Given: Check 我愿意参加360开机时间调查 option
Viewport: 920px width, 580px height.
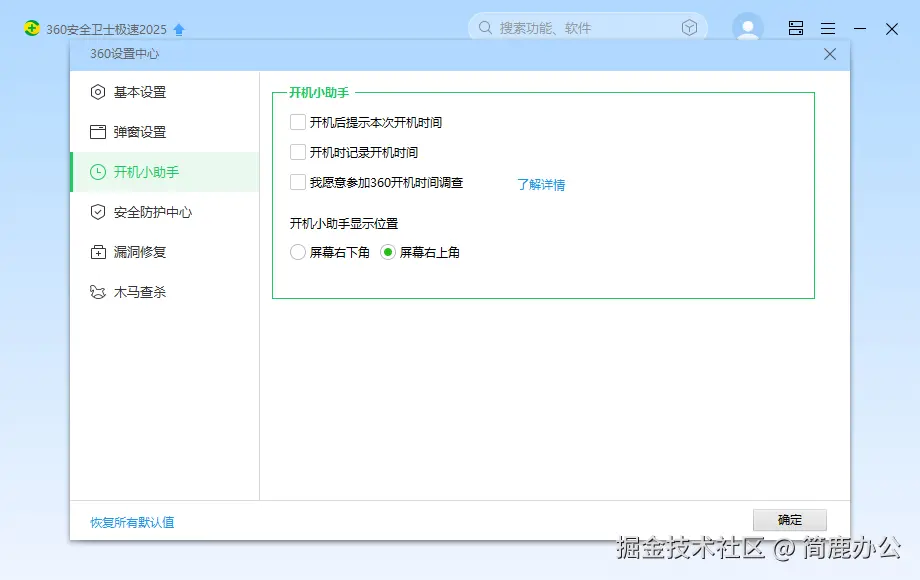Looking at the screenshot, I should click(x=298, y=182).
